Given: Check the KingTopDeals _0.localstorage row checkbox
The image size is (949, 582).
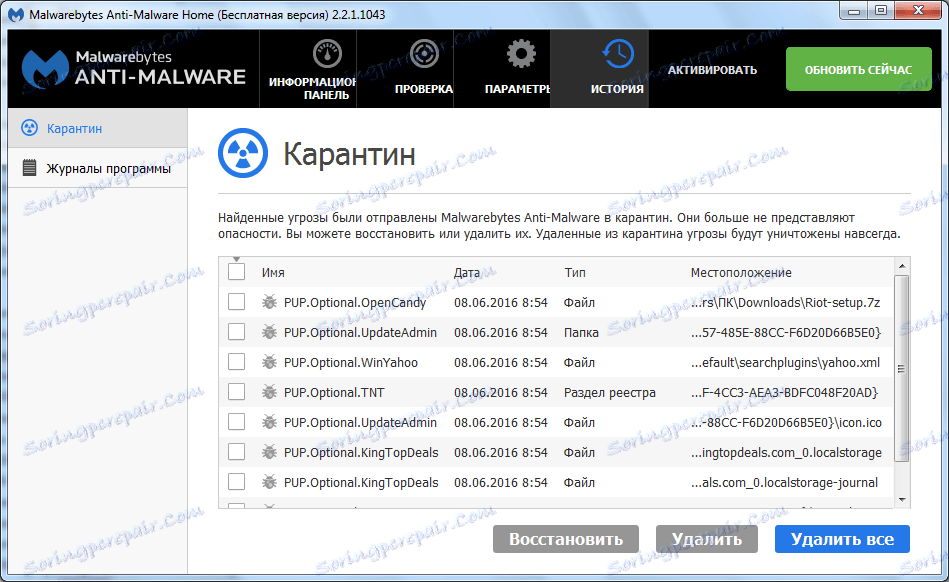Looking at the screenshot, I should click(x=237, y=452).
